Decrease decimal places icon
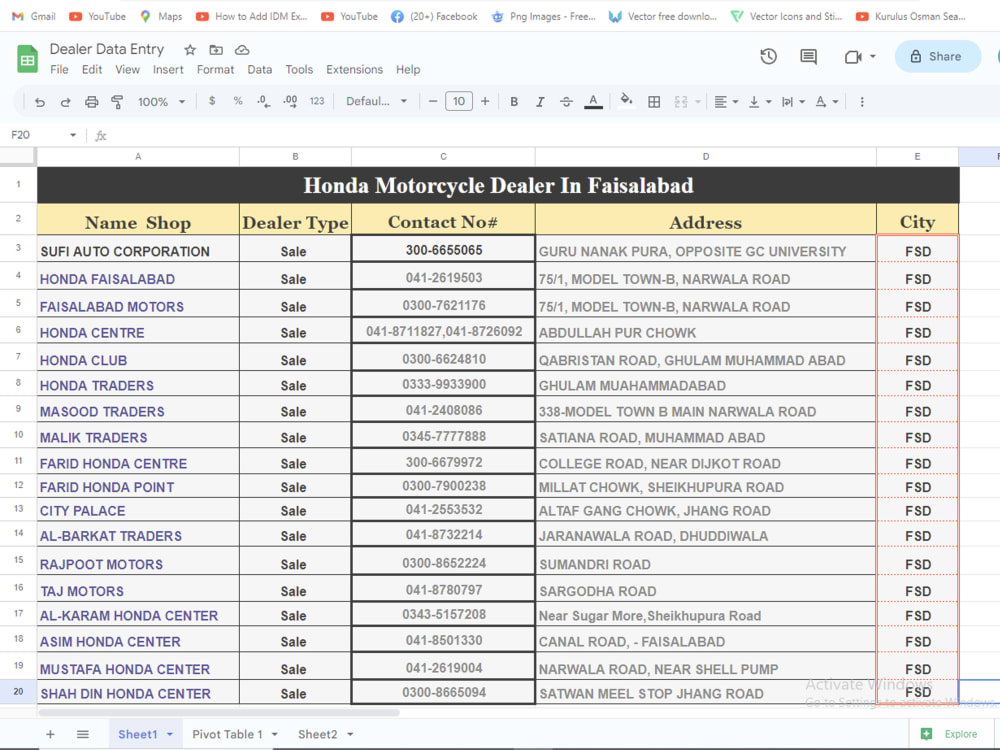1000x750 pixels. pos(263,101)
